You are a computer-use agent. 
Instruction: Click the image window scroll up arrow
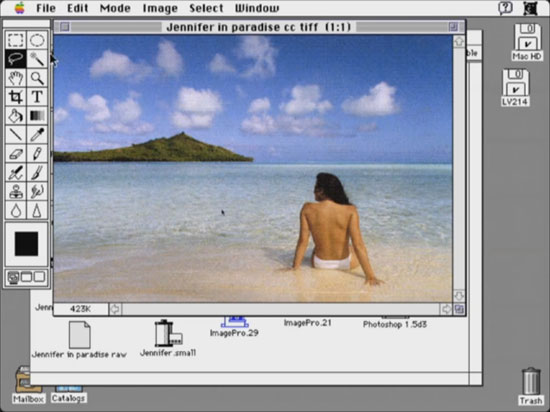[x=459, y=42]
